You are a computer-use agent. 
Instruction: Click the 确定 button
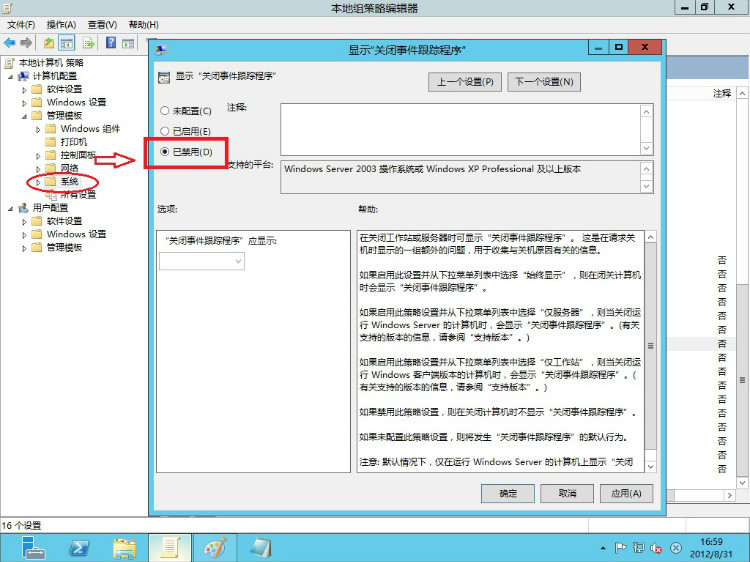click(508, 493)
